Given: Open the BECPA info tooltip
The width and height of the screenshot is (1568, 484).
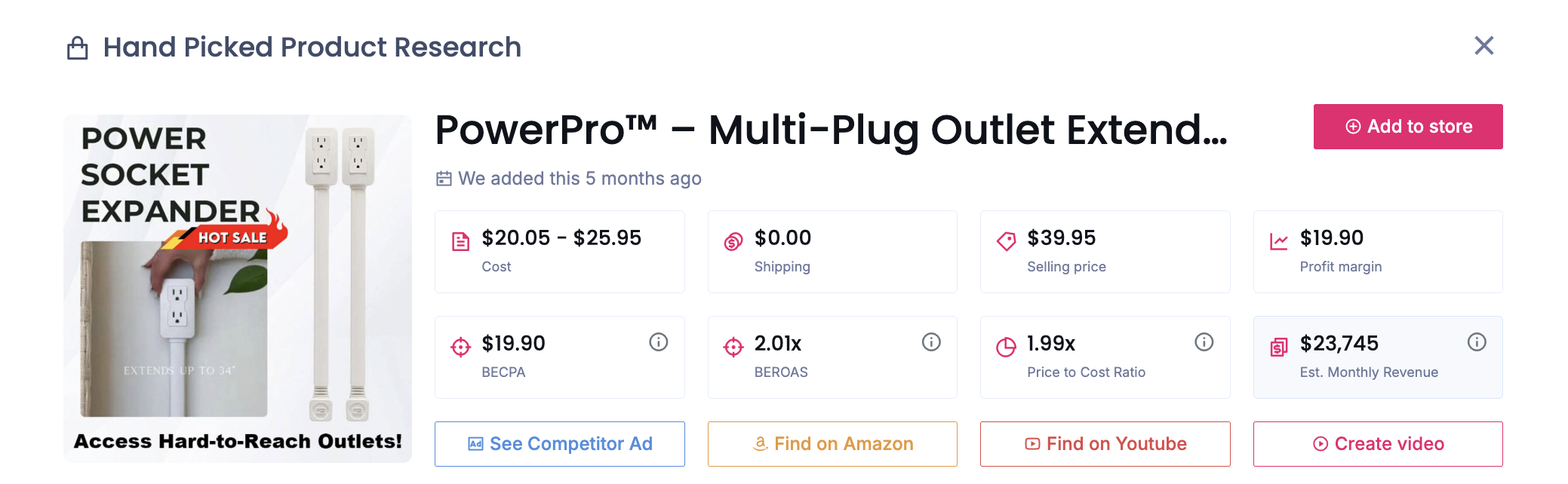Looking at the screenshot, I should [x=658, y=342].
